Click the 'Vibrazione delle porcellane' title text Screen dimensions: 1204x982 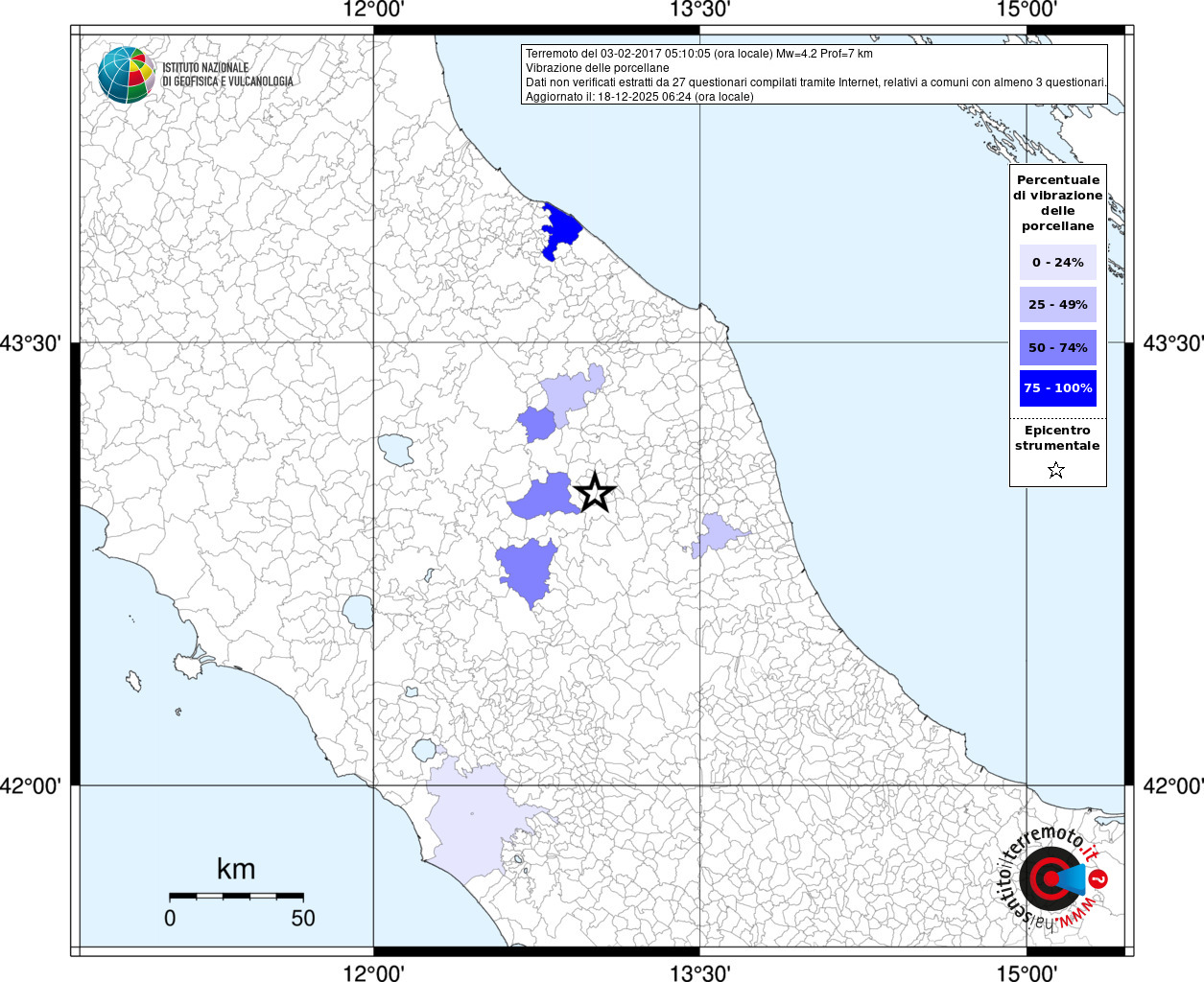pos(597,68)
